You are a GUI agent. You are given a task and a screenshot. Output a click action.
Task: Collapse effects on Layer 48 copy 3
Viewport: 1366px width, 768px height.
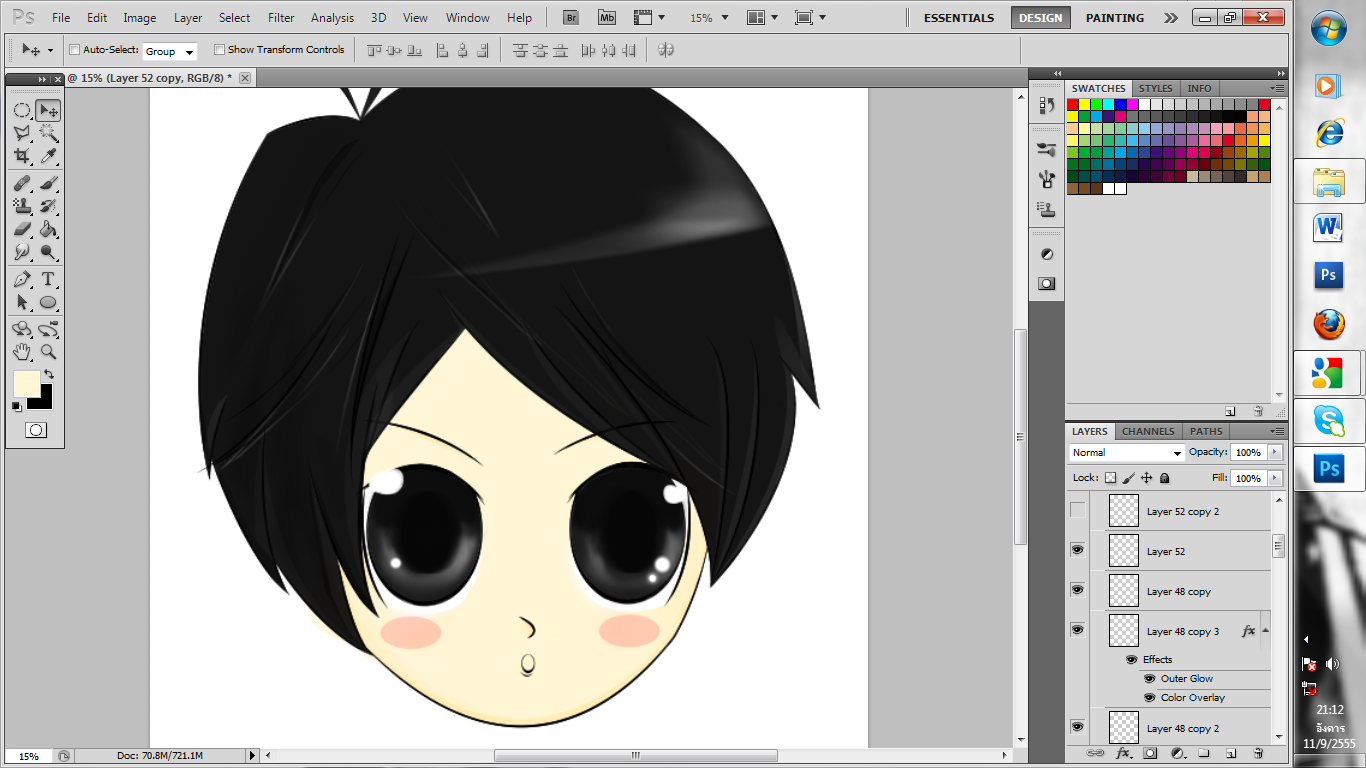point(1265,631)
